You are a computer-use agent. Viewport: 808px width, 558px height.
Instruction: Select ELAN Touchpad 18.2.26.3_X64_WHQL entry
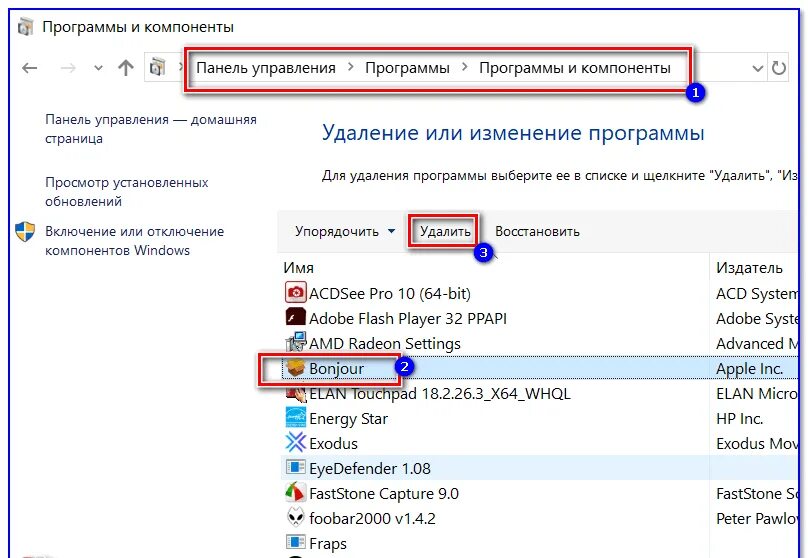[x=440, y=394]
